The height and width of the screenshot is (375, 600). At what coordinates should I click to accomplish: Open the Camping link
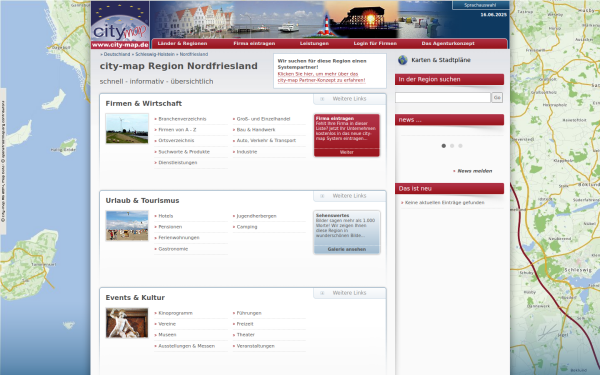click(247, 227)
